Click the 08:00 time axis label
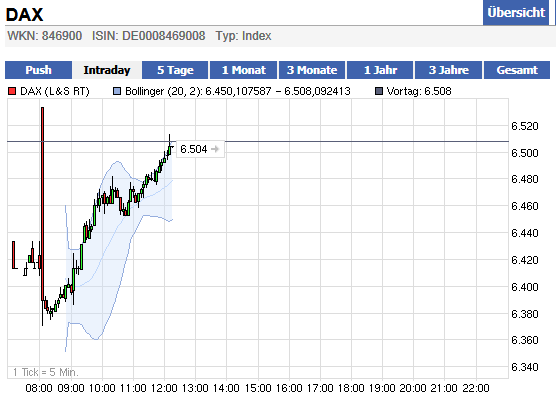 [x=39, y=388]
